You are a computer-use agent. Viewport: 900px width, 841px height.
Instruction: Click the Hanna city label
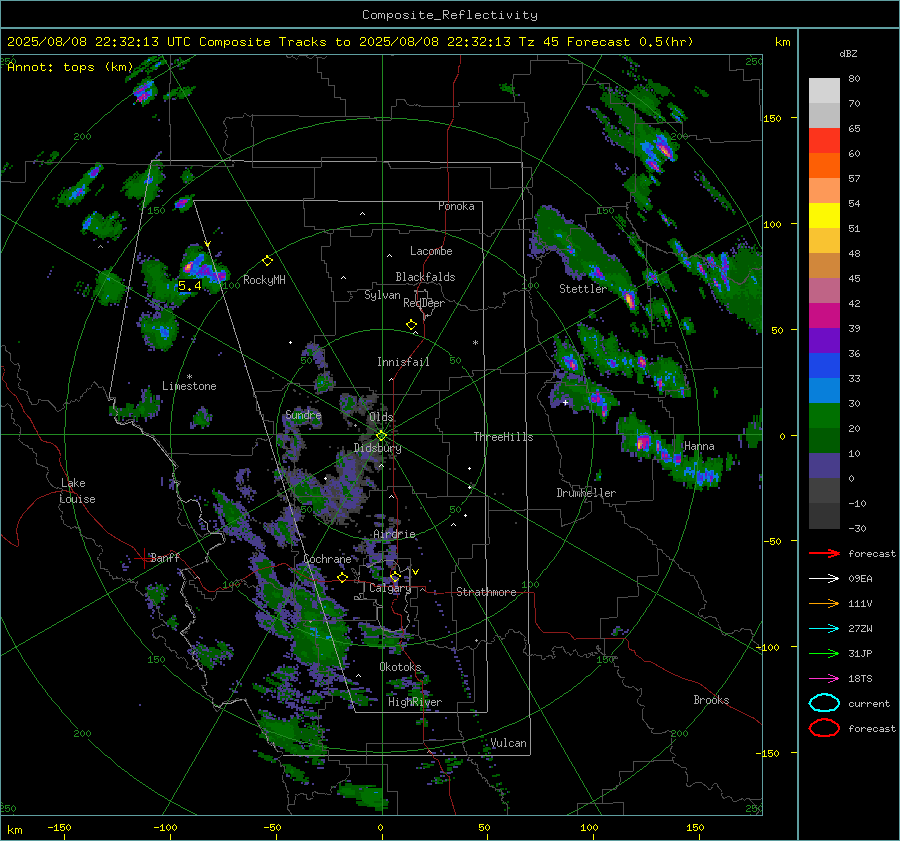click(x=699, y=446)
